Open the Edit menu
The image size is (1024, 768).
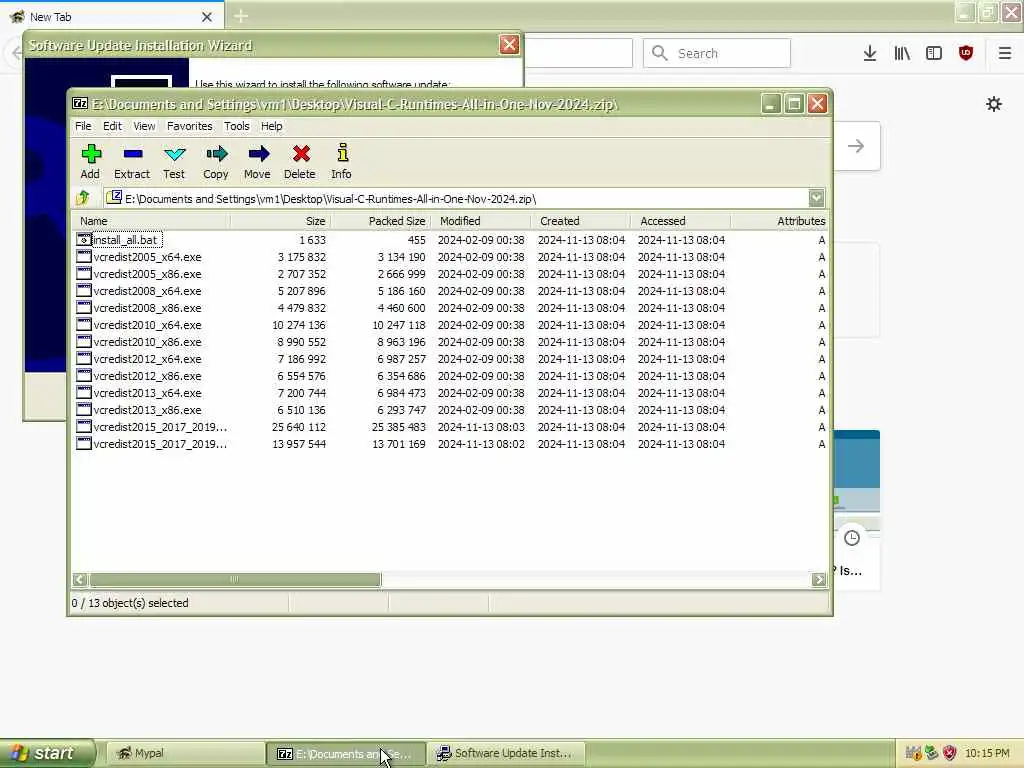(112, 126)
